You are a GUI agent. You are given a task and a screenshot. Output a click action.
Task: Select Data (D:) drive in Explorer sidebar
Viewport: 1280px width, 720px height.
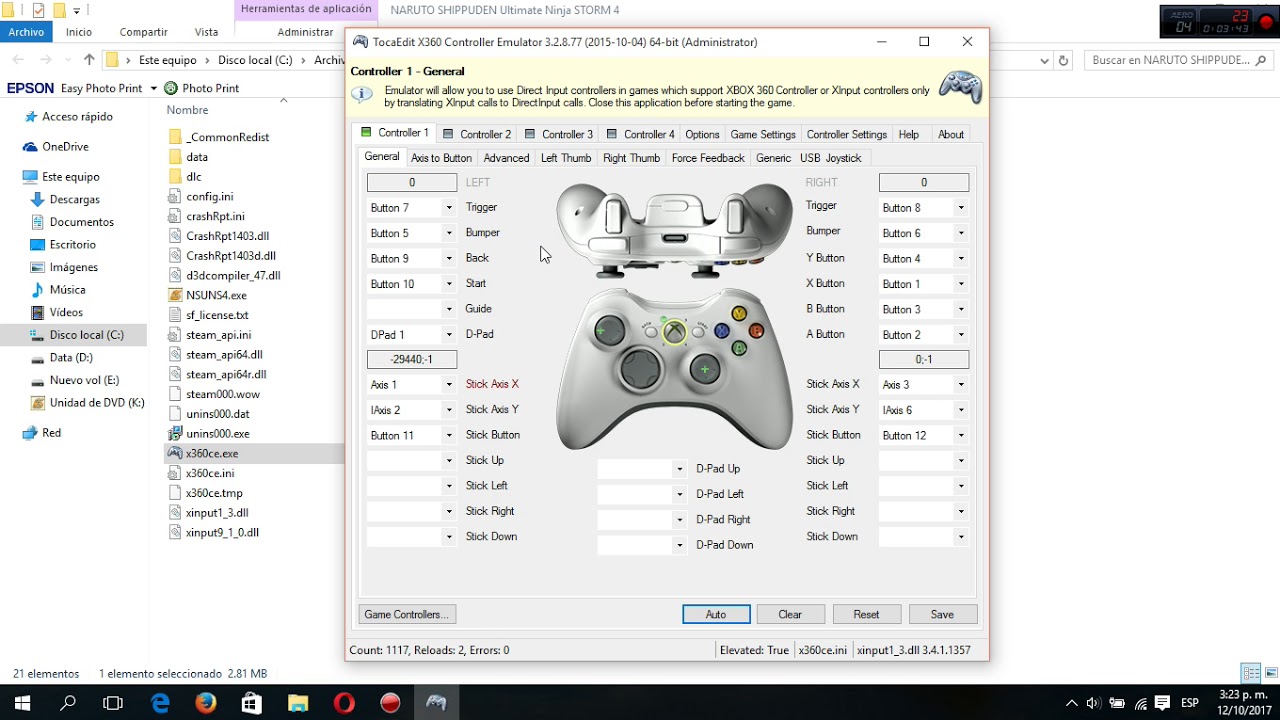tap(71, 357)
